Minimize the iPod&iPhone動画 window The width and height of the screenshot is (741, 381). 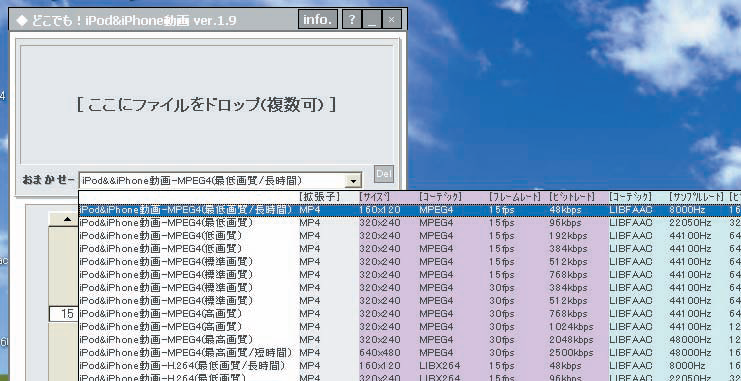pyautogui.click(x=371, y=20)
